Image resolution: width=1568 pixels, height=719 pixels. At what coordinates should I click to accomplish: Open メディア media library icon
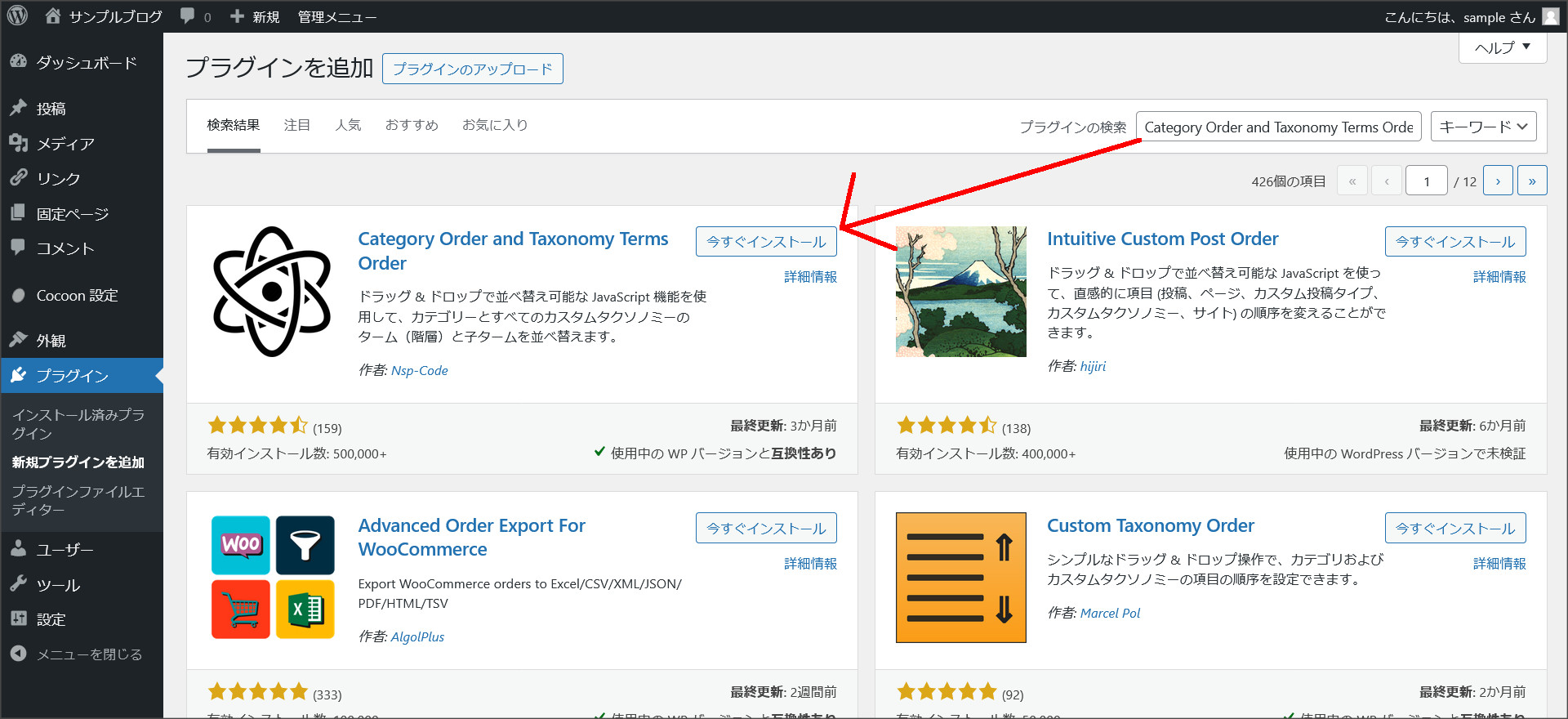pyautogui.click(x=18, y=143)
